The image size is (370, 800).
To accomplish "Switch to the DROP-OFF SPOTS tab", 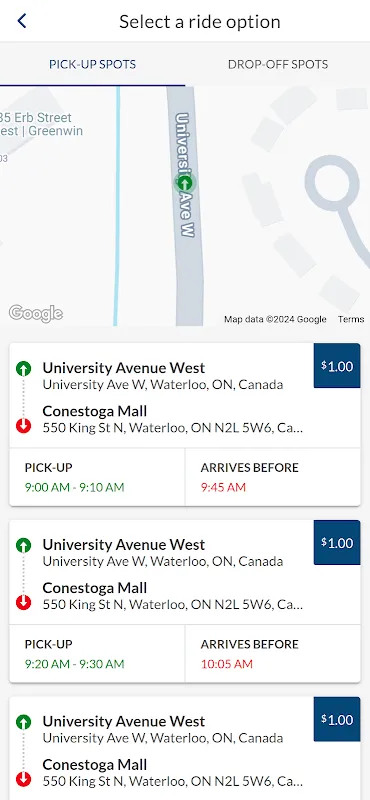I will 278,64.
